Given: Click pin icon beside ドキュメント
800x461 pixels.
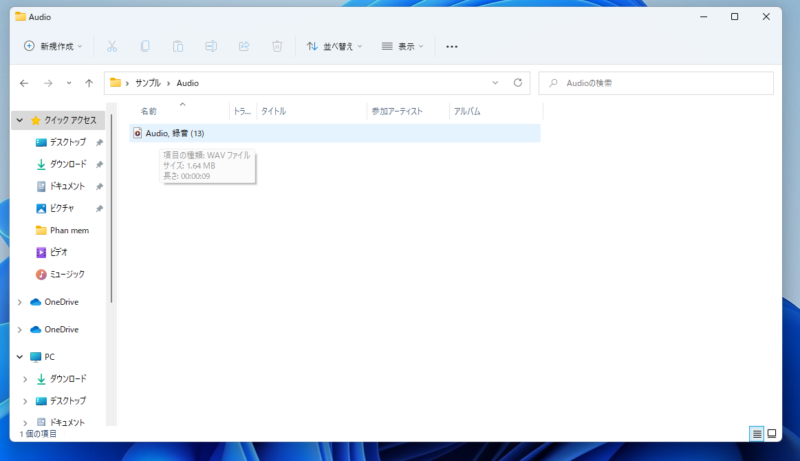Looking at the screenshot, I should (99, 186).
